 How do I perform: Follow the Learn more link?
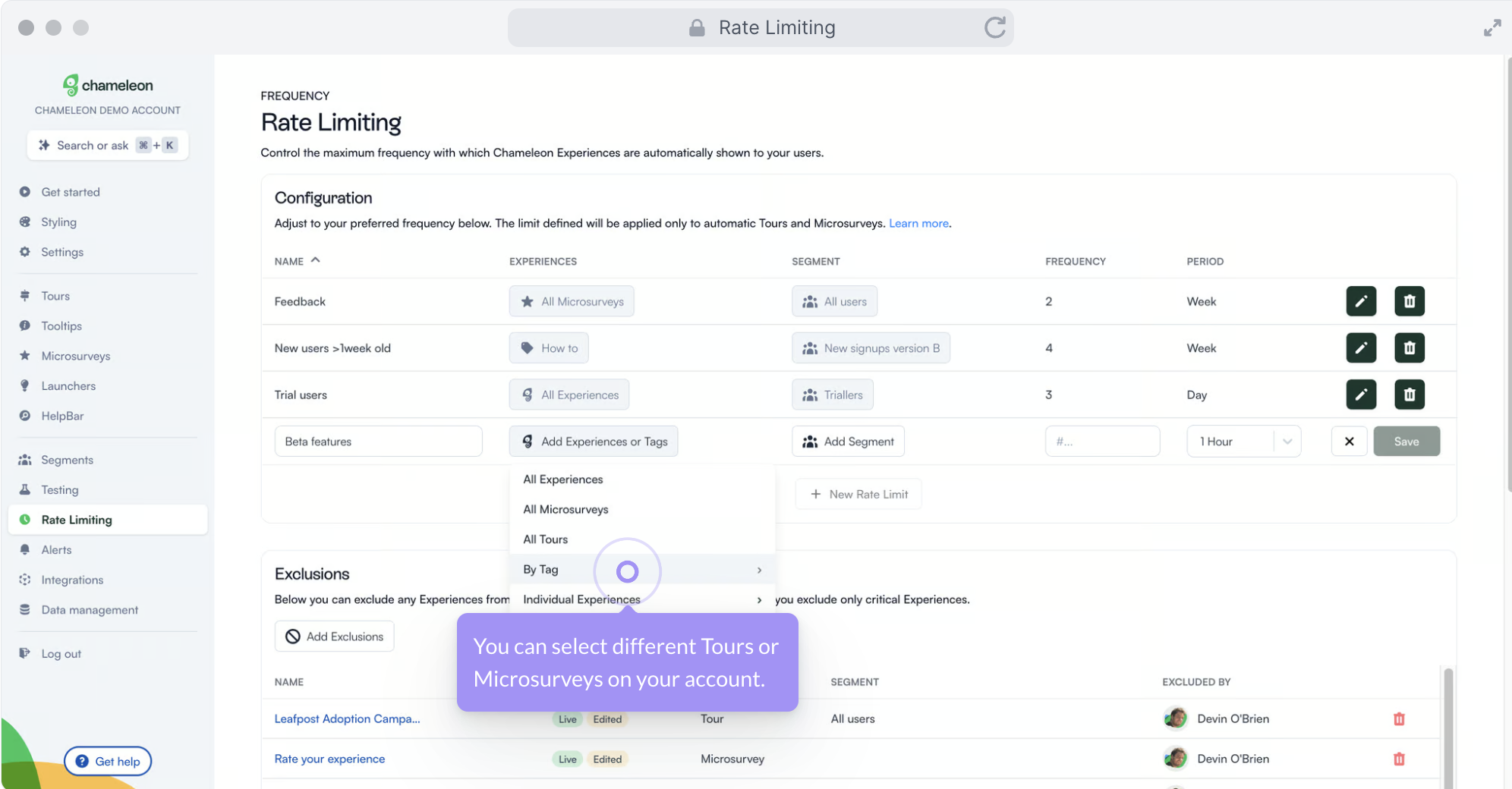point(918,223)
